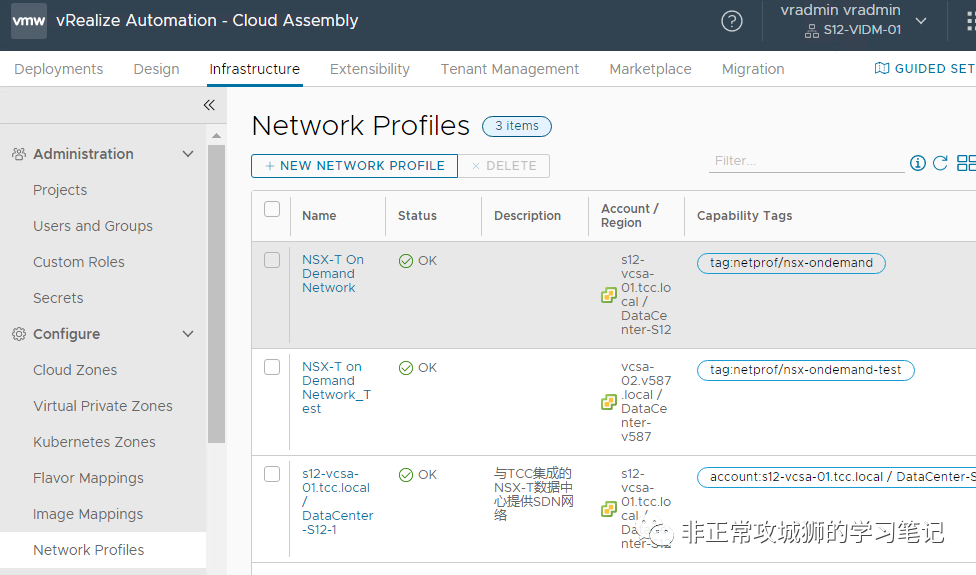Open the Migration tab
Image resolution: width=976 pixels, height=575 pixels.
(753, 69)
